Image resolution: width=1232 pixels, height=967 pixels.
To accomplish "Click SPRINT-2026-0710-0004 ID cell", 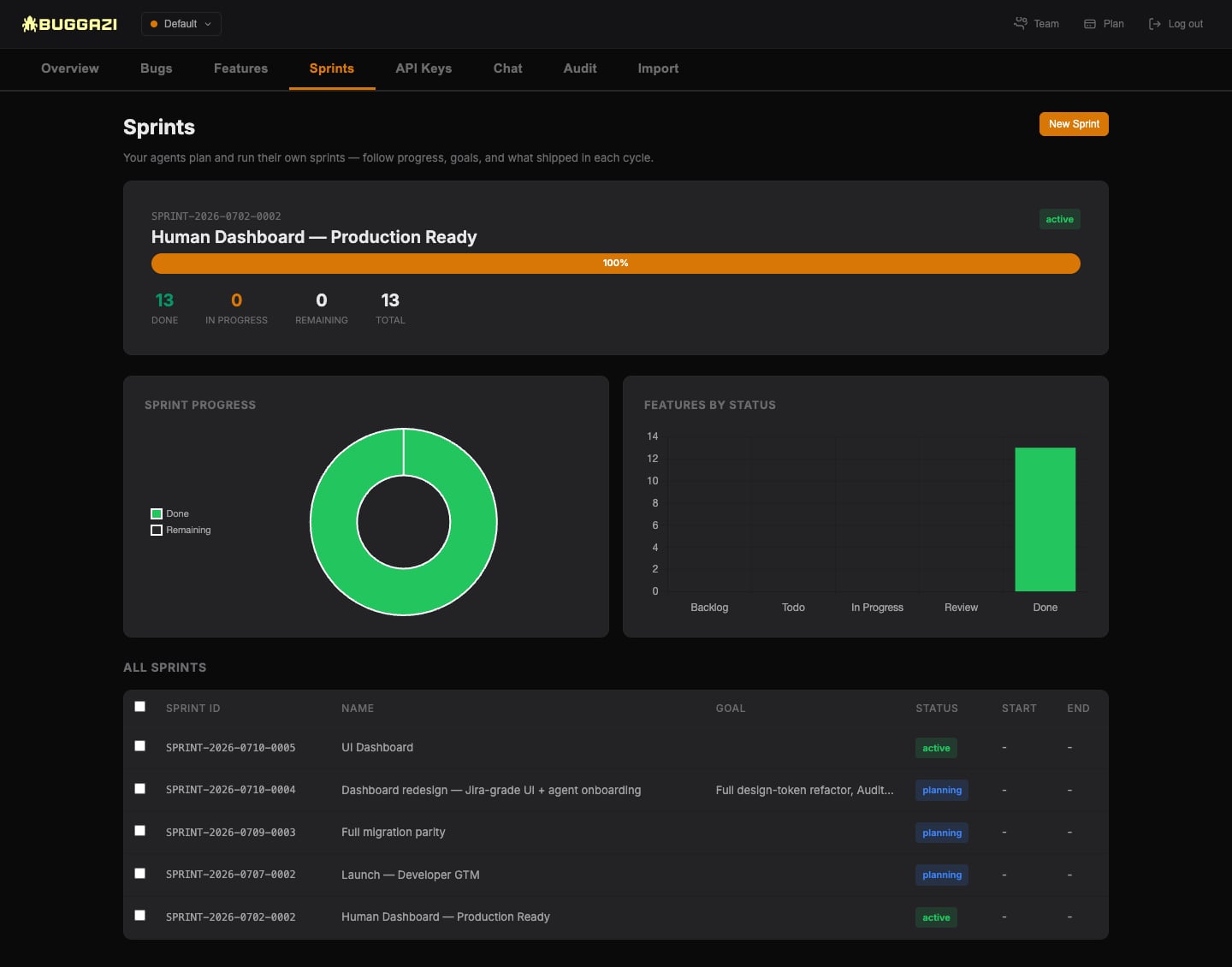I will [231, 790].
